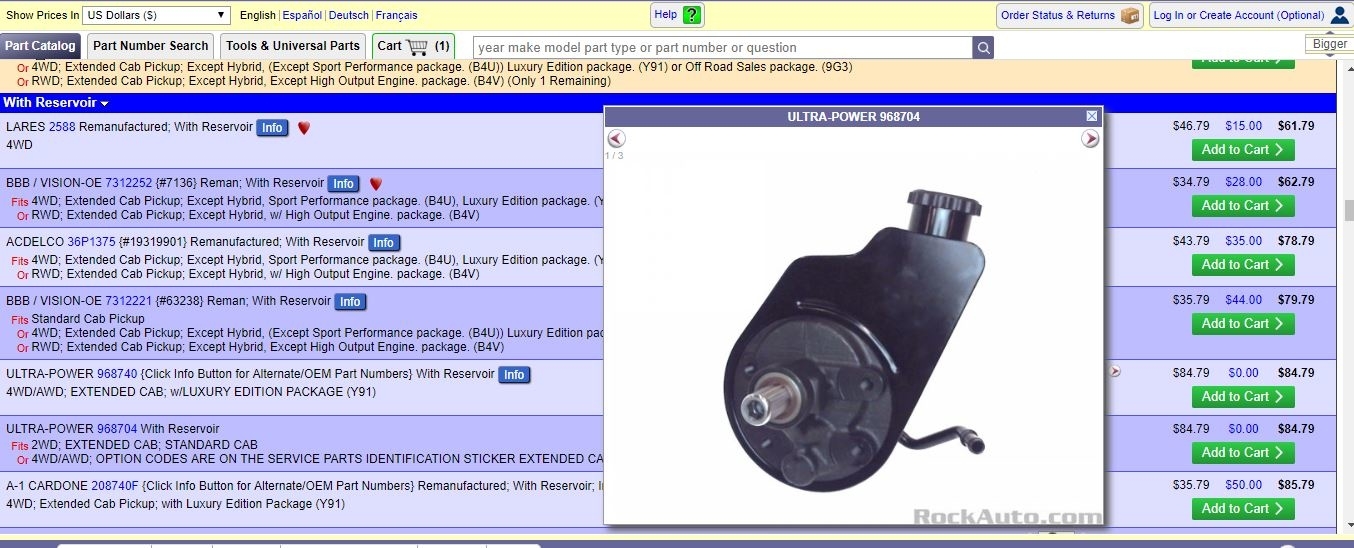Go to previous image in popup
This screenshot has width=1354, height=548.
pos(616,139)
